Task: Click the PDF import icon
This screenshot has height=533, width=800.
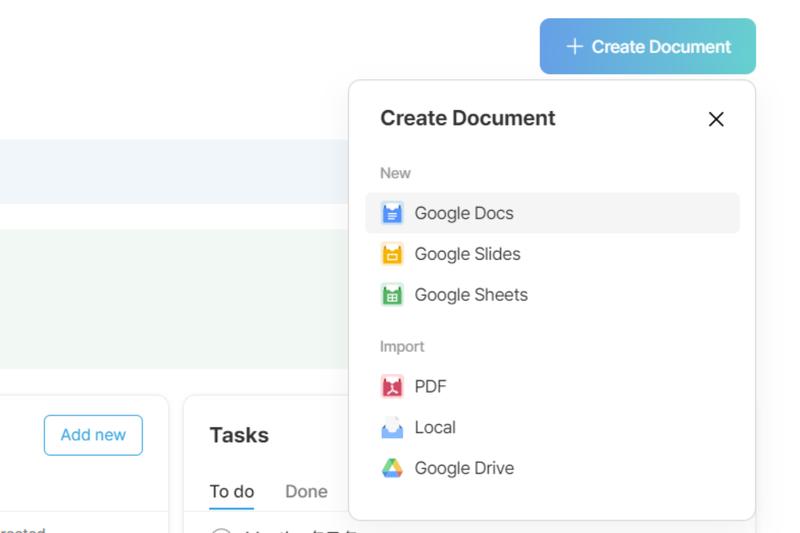Action: point(392,387)
